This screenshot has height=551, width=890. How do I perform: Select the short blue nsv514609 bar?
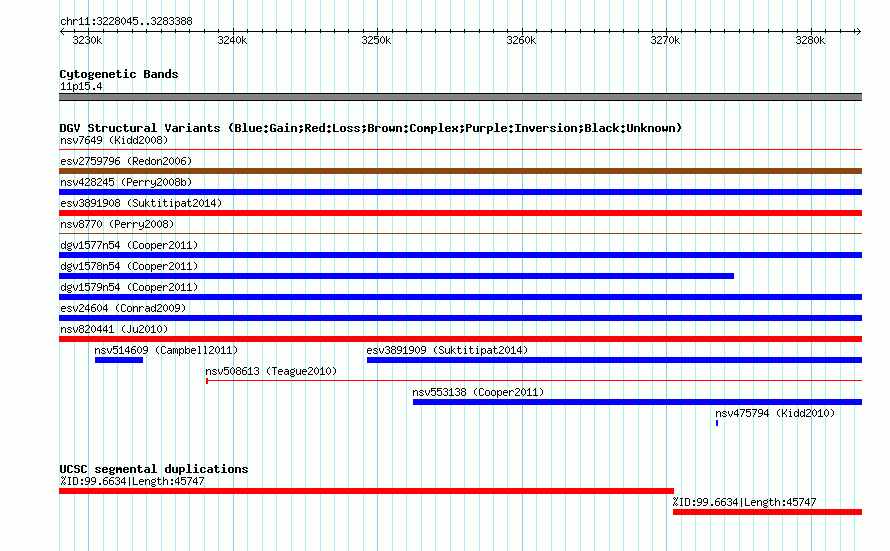pos(119,360)
